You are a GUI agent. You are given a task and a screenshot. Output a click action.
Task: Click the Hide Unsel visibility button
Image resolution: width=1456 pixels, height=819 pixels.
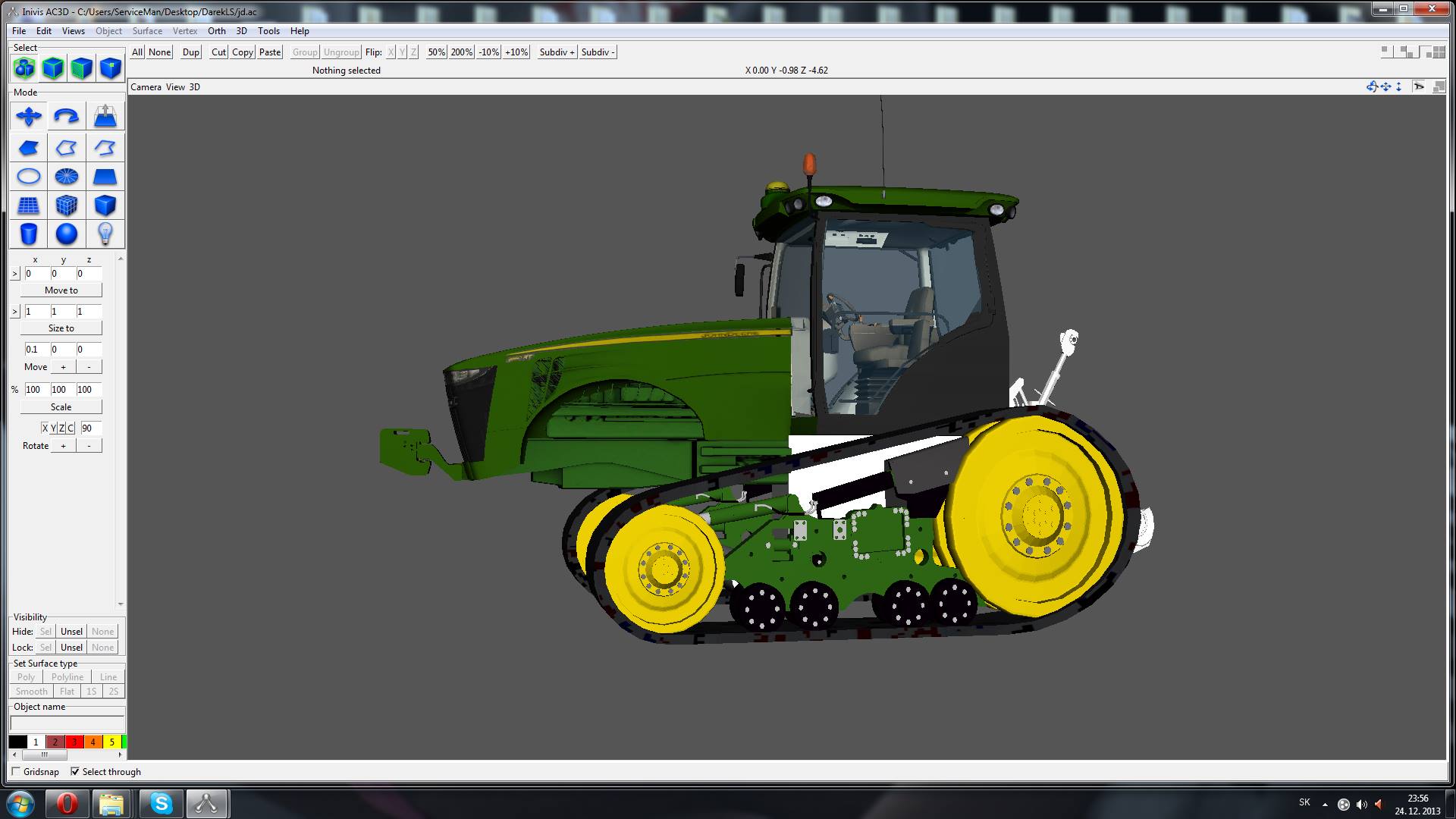click(71, 631)
